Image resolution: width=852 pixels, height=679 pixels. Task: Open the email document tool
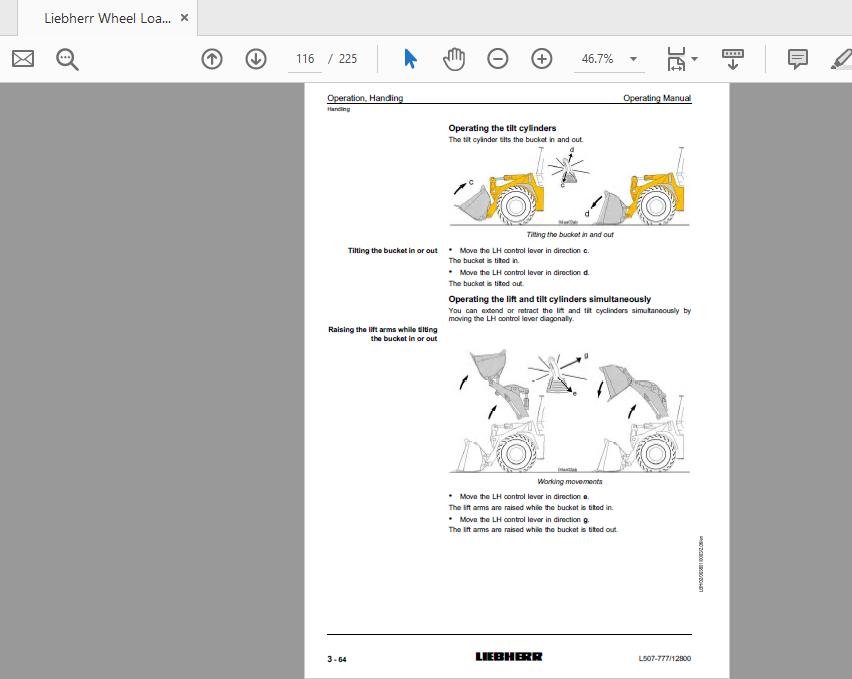pos(23,59)
